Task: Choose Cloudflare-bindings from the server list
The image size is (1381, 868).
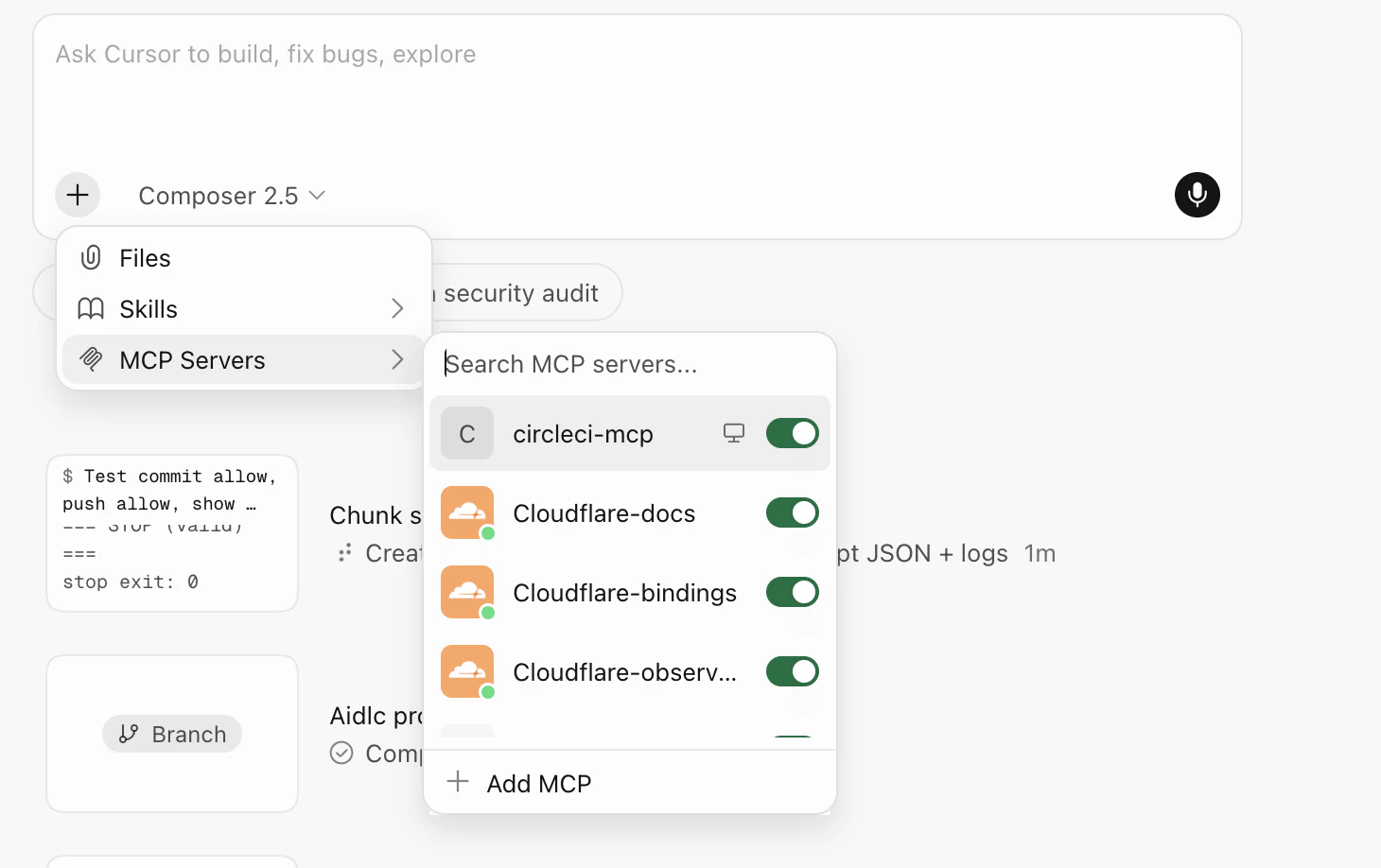Action: 630,592
